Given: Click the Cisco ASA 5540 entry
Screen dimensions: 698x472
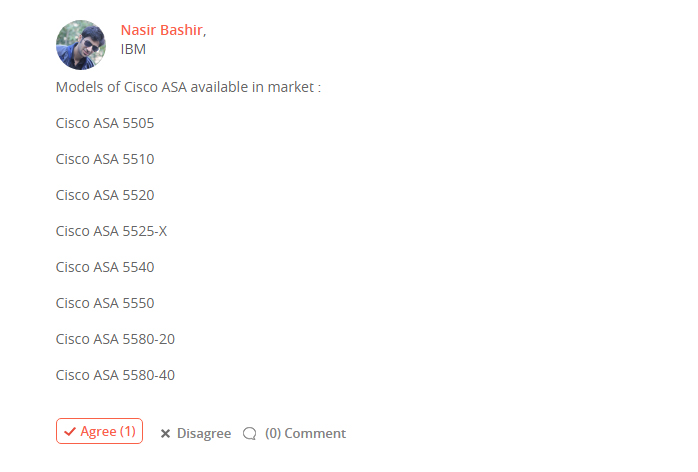Looking at the screenshot, I should tap(105, 267).
